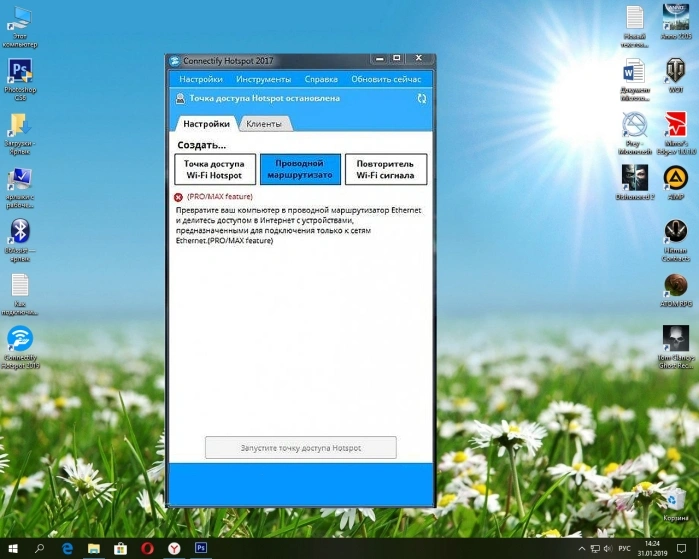Select the Dishonored 2 desktop icon
Screen dimensions: 699x559
click(635, 182)
